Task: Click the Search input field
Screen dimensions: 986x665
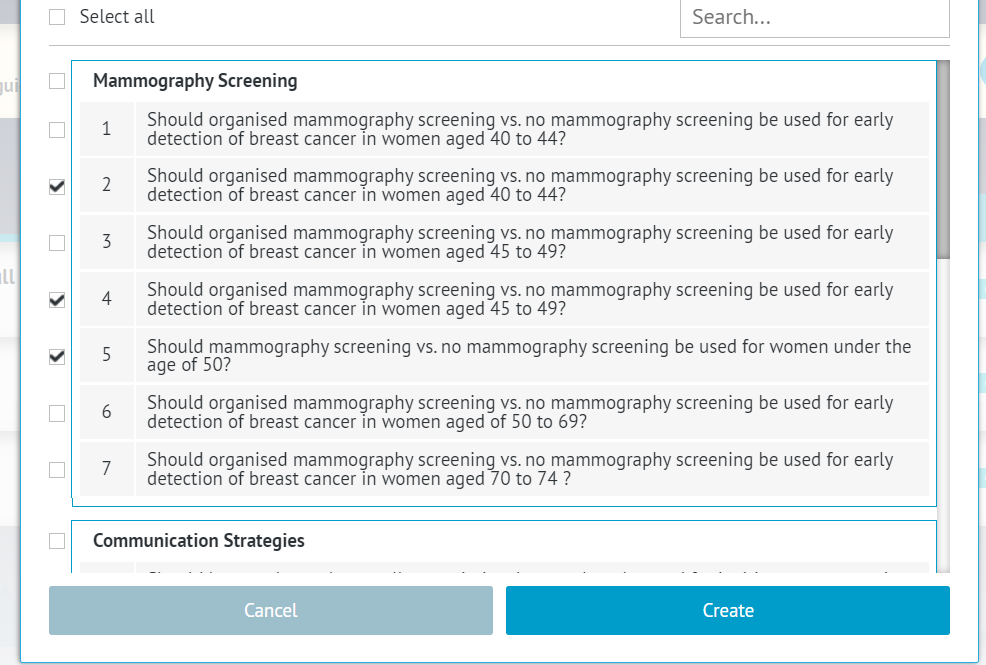Action: [814, 18]
